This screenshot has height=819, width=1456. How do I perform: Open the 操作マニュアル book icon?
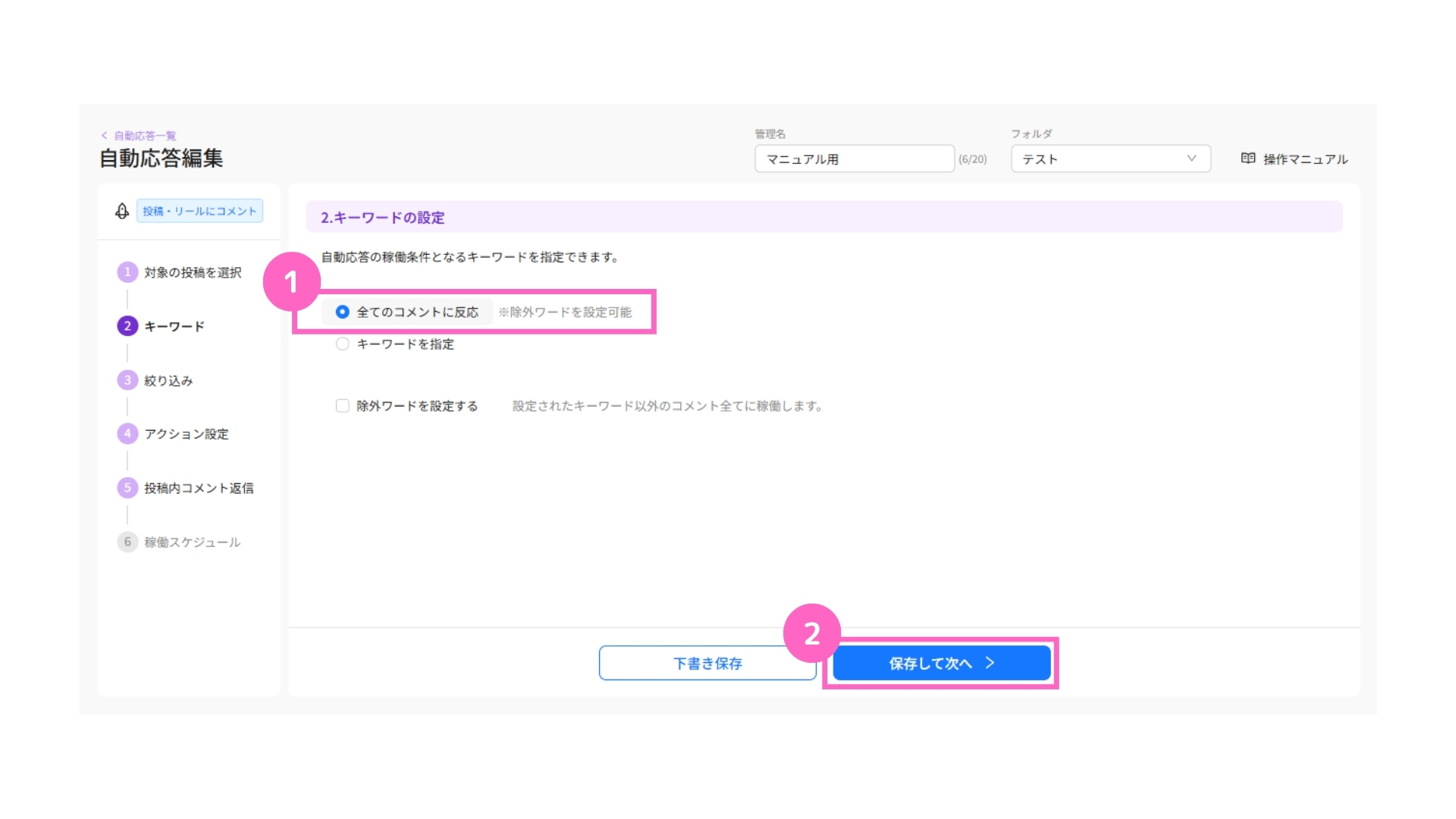(x=1247, y=158)
